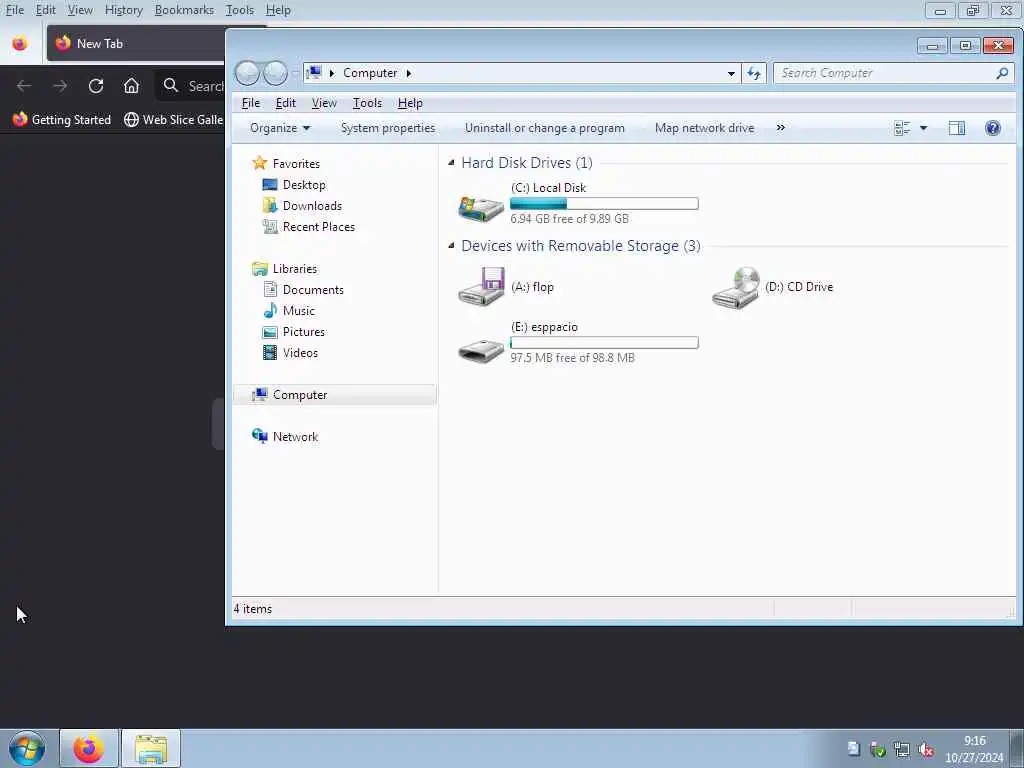
Task: Click the Explorer back navigation button
Action: [248, 73]
